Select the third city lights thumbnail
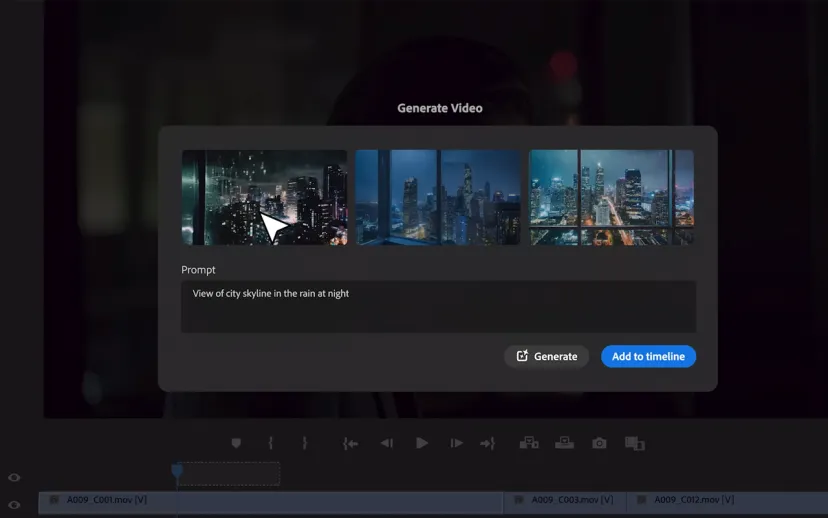The image size is (828, 518). (x=611, y=197)
